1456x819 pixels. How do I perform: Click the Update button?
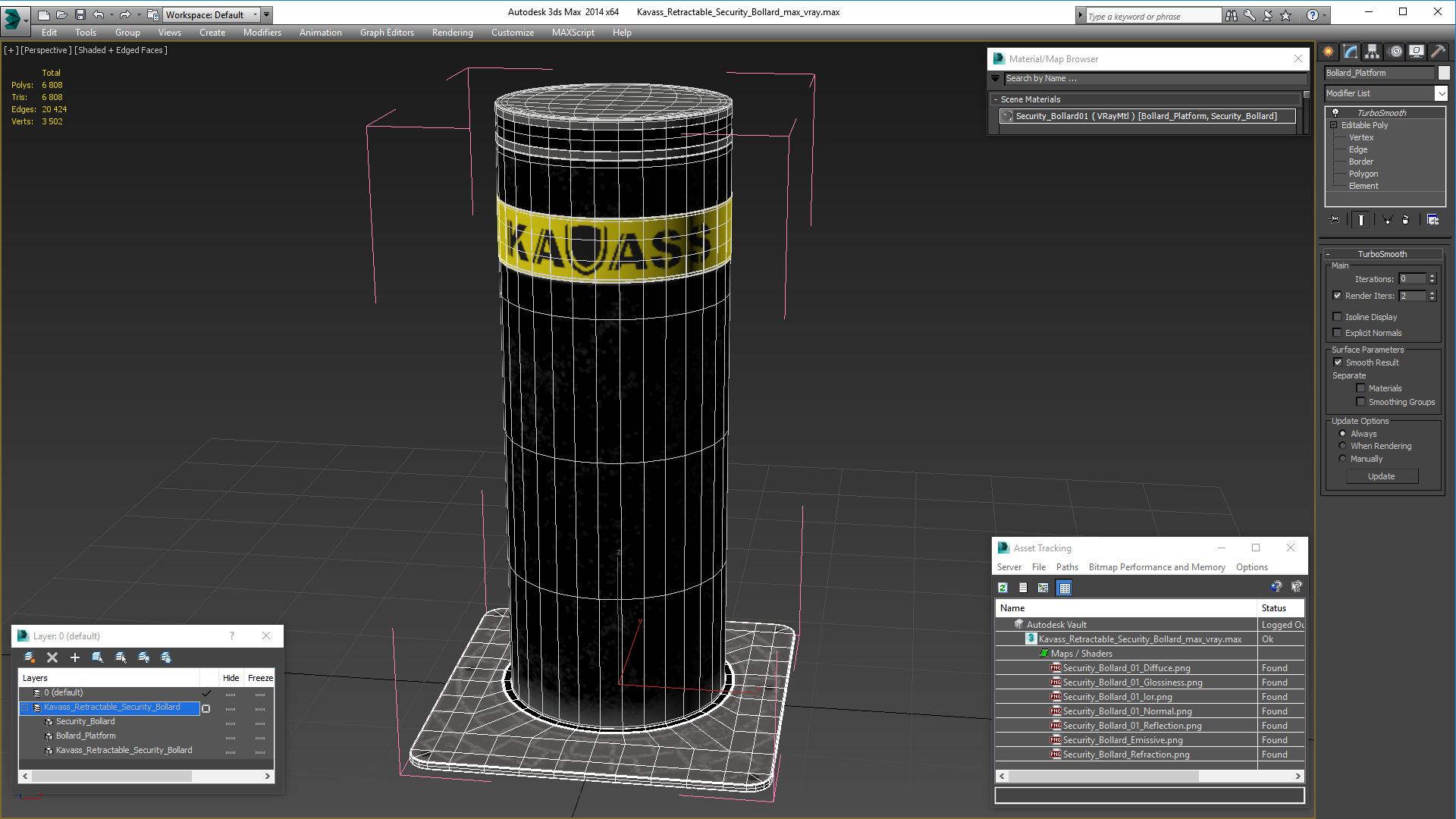point(1382,476)
